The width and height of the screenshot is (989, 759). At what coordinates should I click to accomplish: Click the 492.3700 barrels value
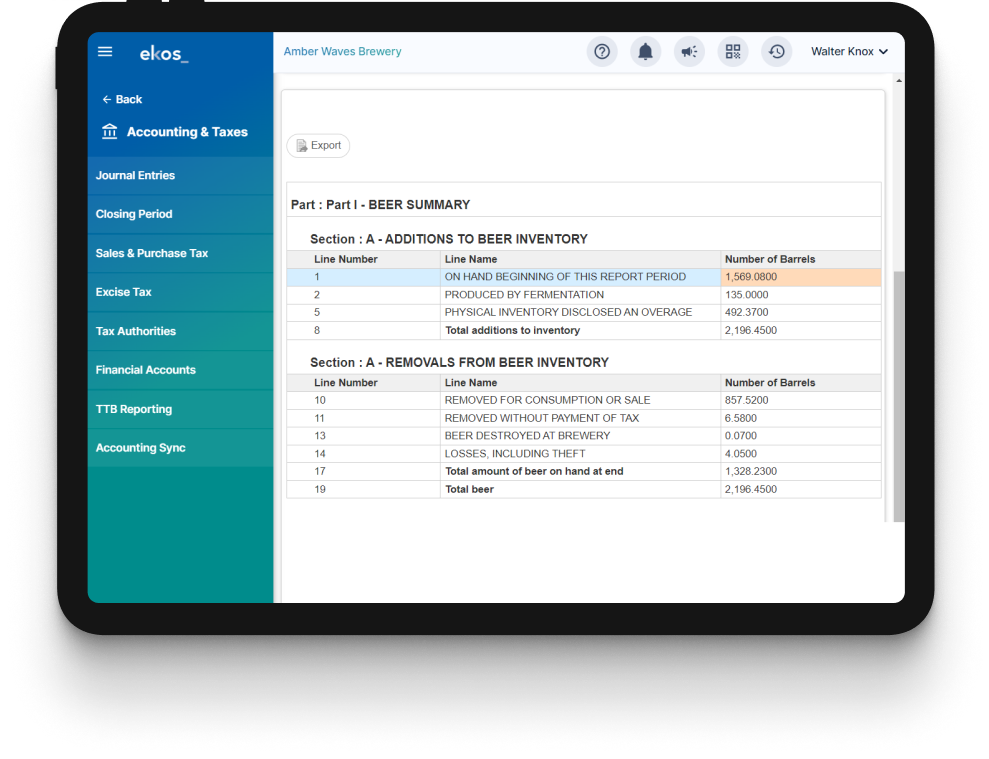click(x=746, y=312)
